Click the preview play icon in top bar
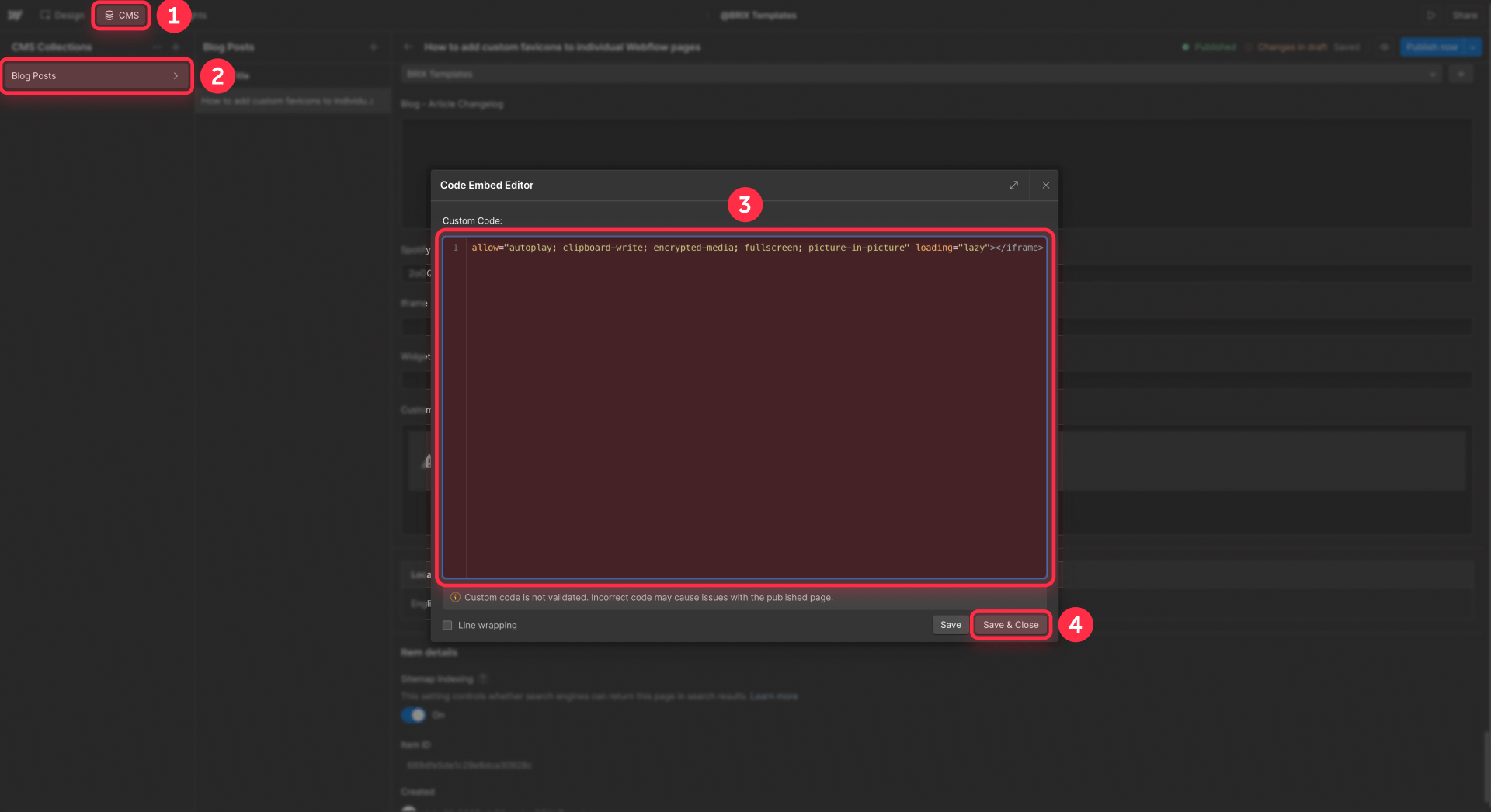This screenshot has width=1491, height=812. point(1431,15)
